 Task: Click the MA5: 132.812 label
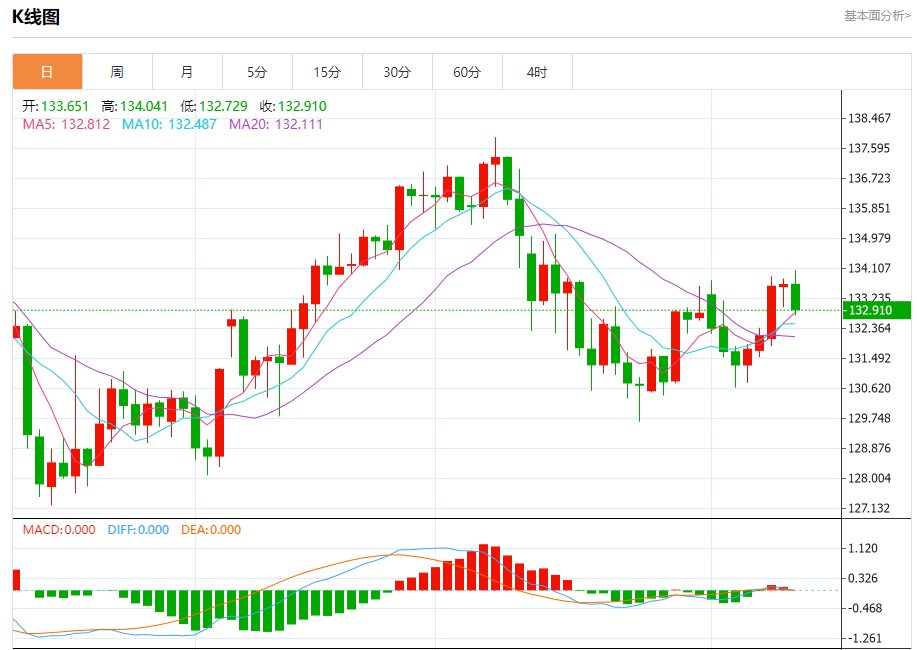coord(66,124)
